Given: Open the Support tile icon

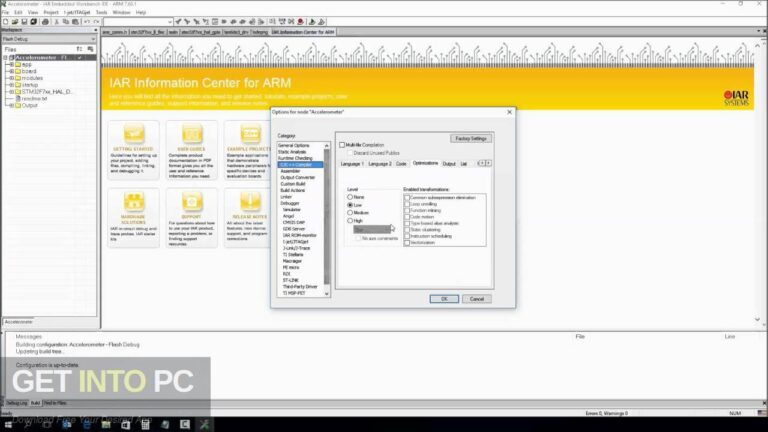Looking at the screenshot, I should pyautogui.click(x=192, y=201).
